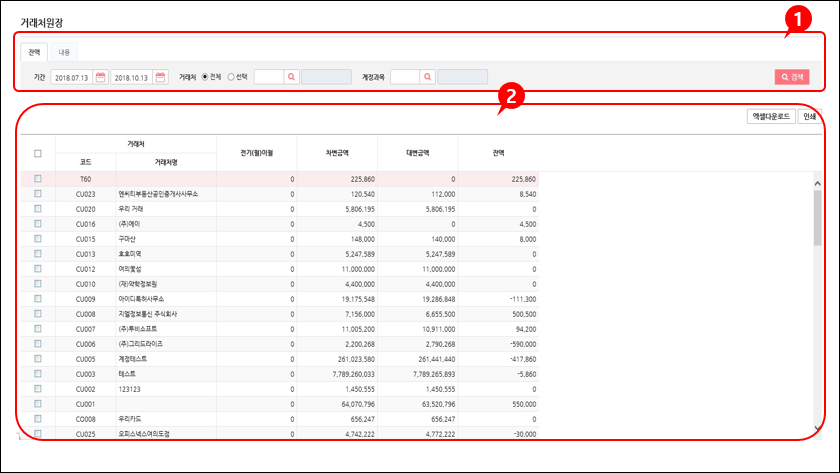Click the 계정과목 code input field
The image size is (840, 473).
tap(404, 77)
